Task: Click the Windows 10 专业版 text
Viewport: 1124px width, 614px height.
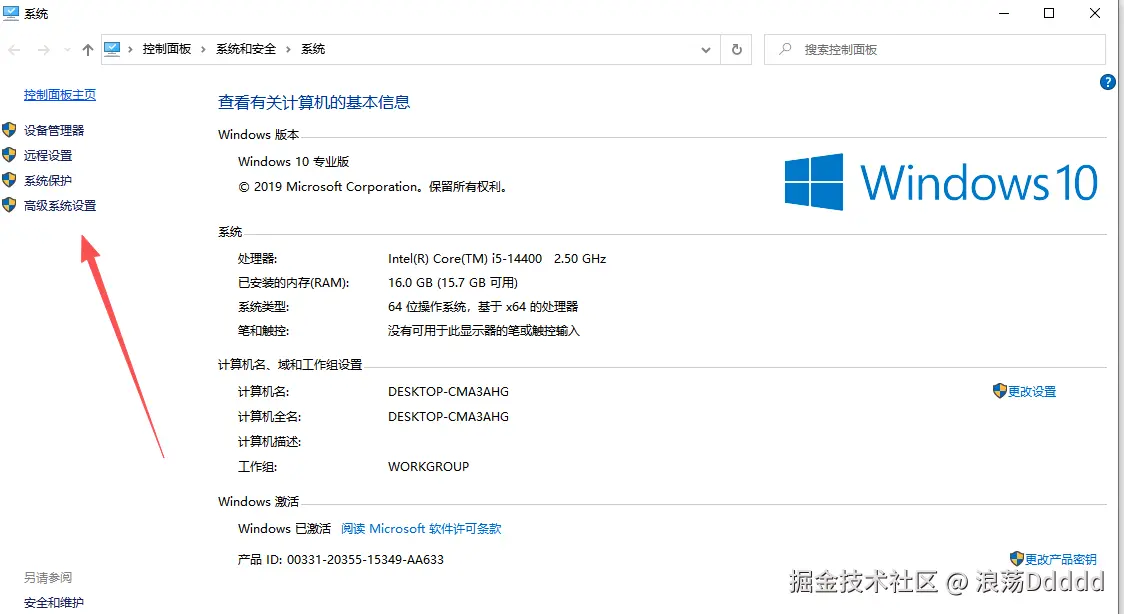Action: pos(294,162)
